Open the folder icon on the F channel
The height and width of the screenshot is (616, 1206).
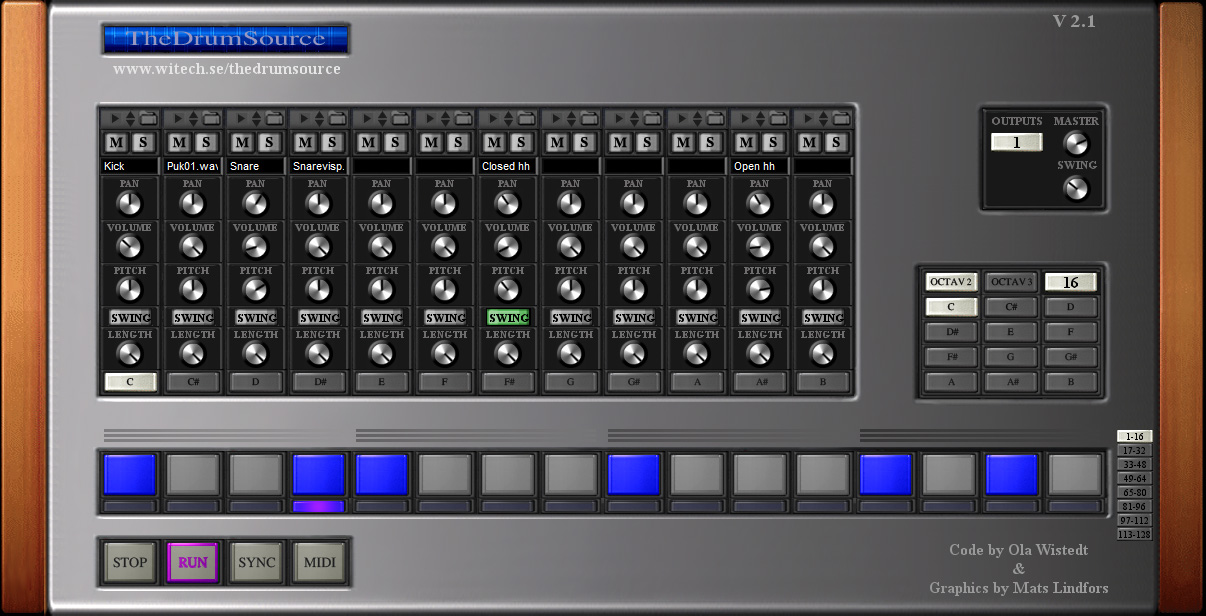[463, 118]
